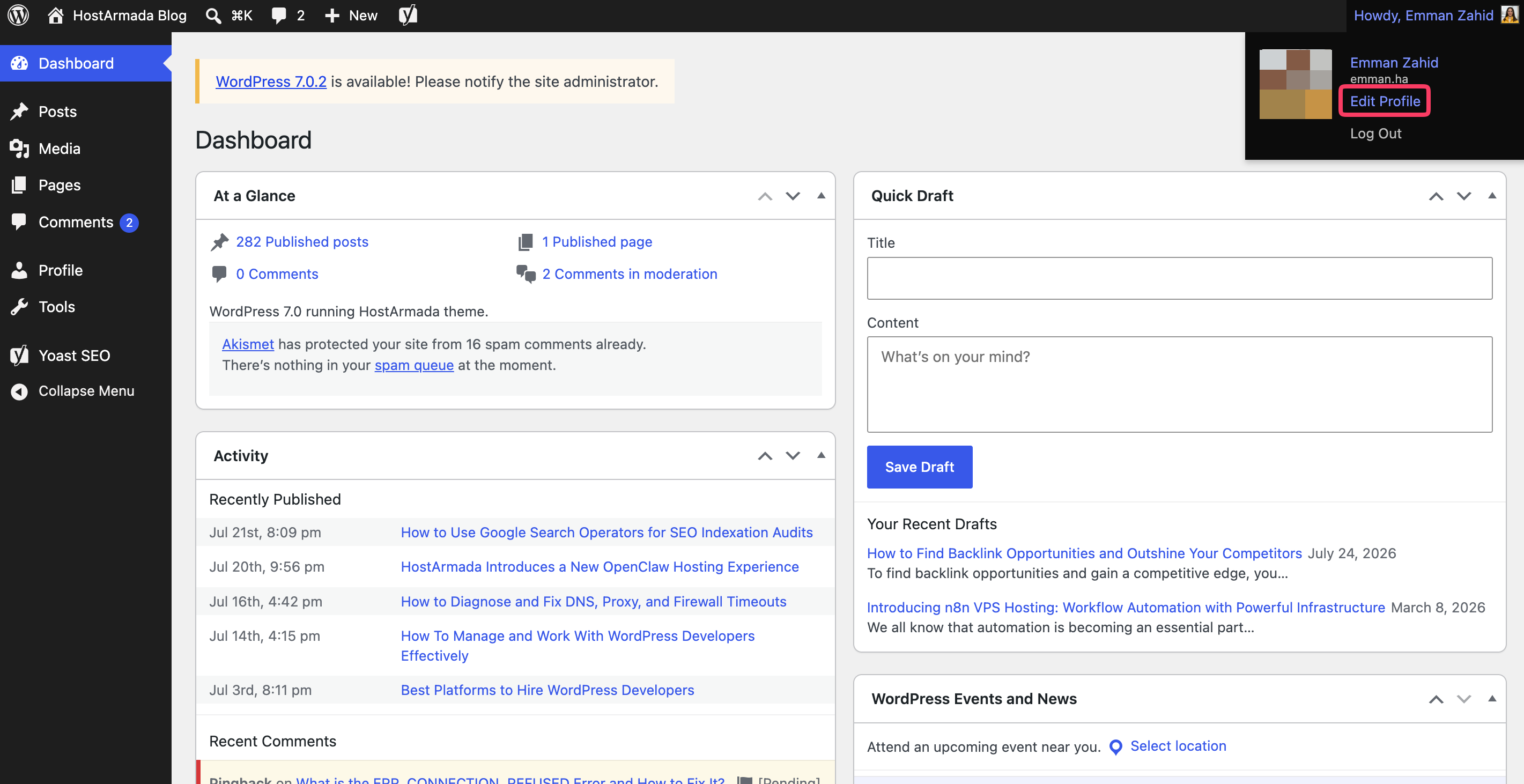1524x784 pixels.
Task: Open search with the magnifier icon
Action: click(213, 16)
